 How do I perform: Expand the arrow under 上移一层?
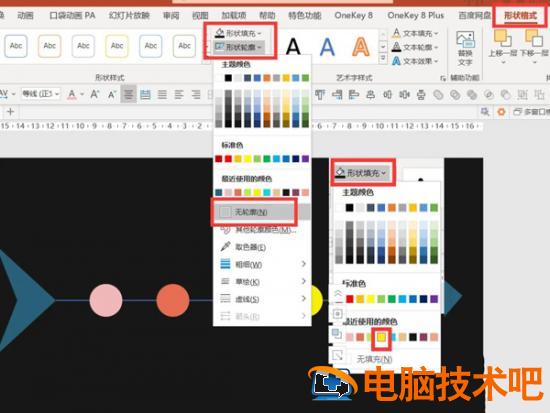click(503, 63)
